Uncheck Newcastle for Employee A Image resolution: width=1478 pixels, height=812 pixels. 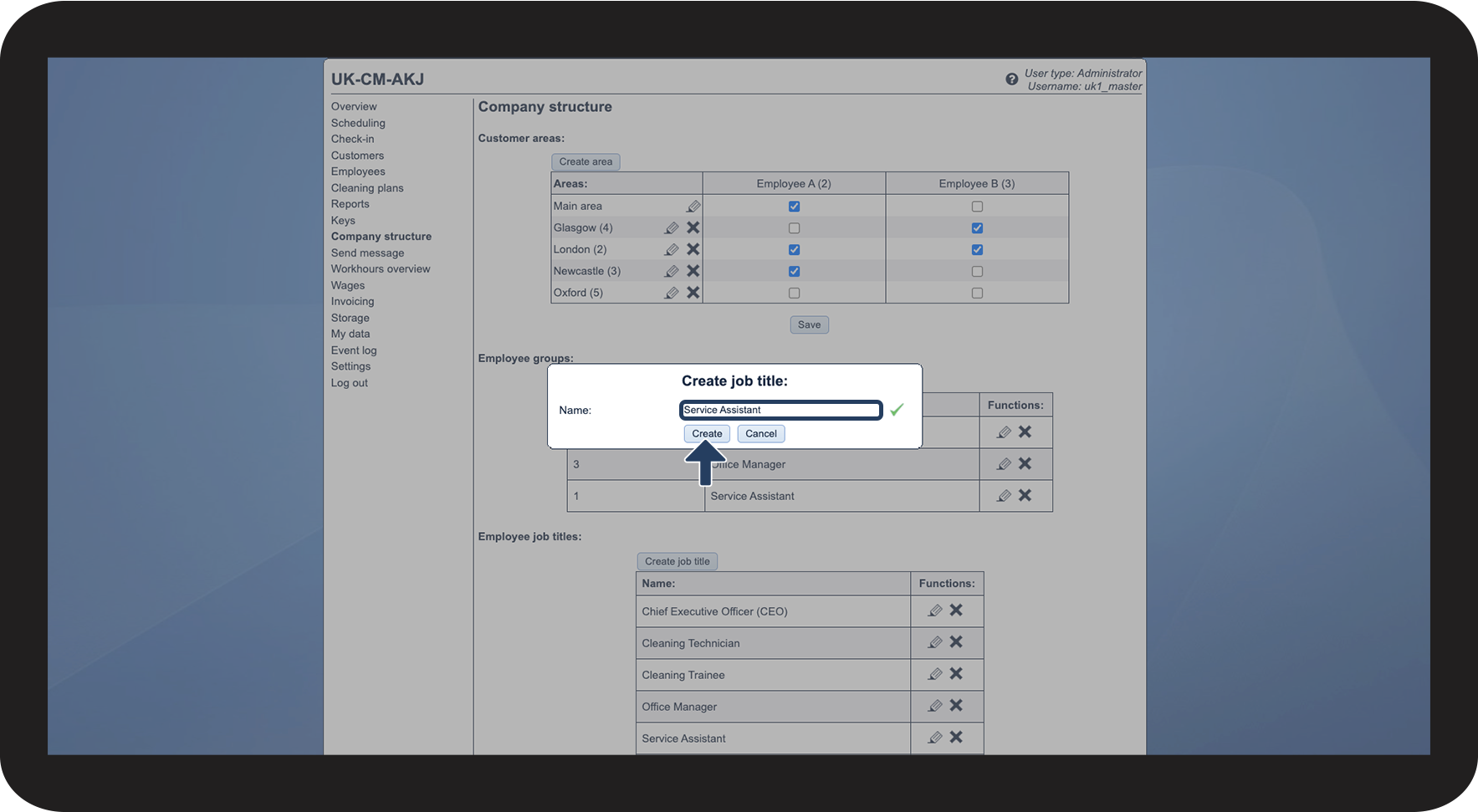coord(794,272)
